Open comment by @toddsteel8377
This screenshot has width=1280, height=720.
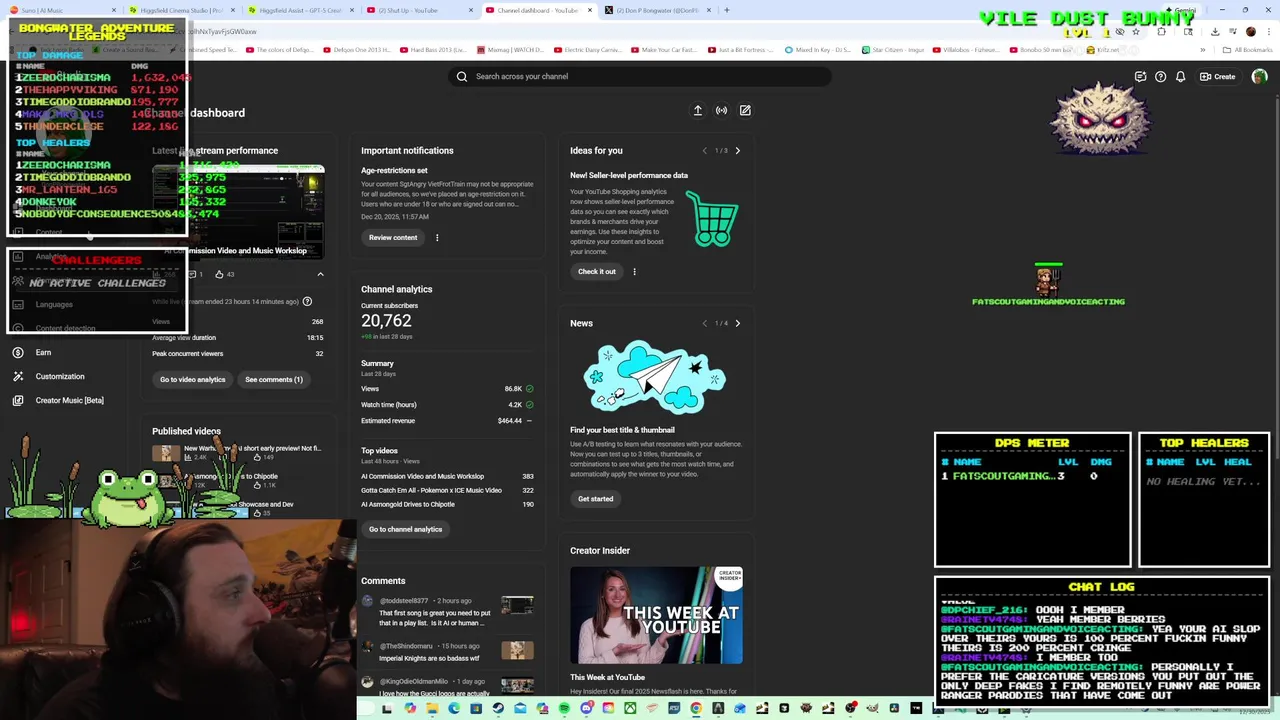(x=435, y=612)
